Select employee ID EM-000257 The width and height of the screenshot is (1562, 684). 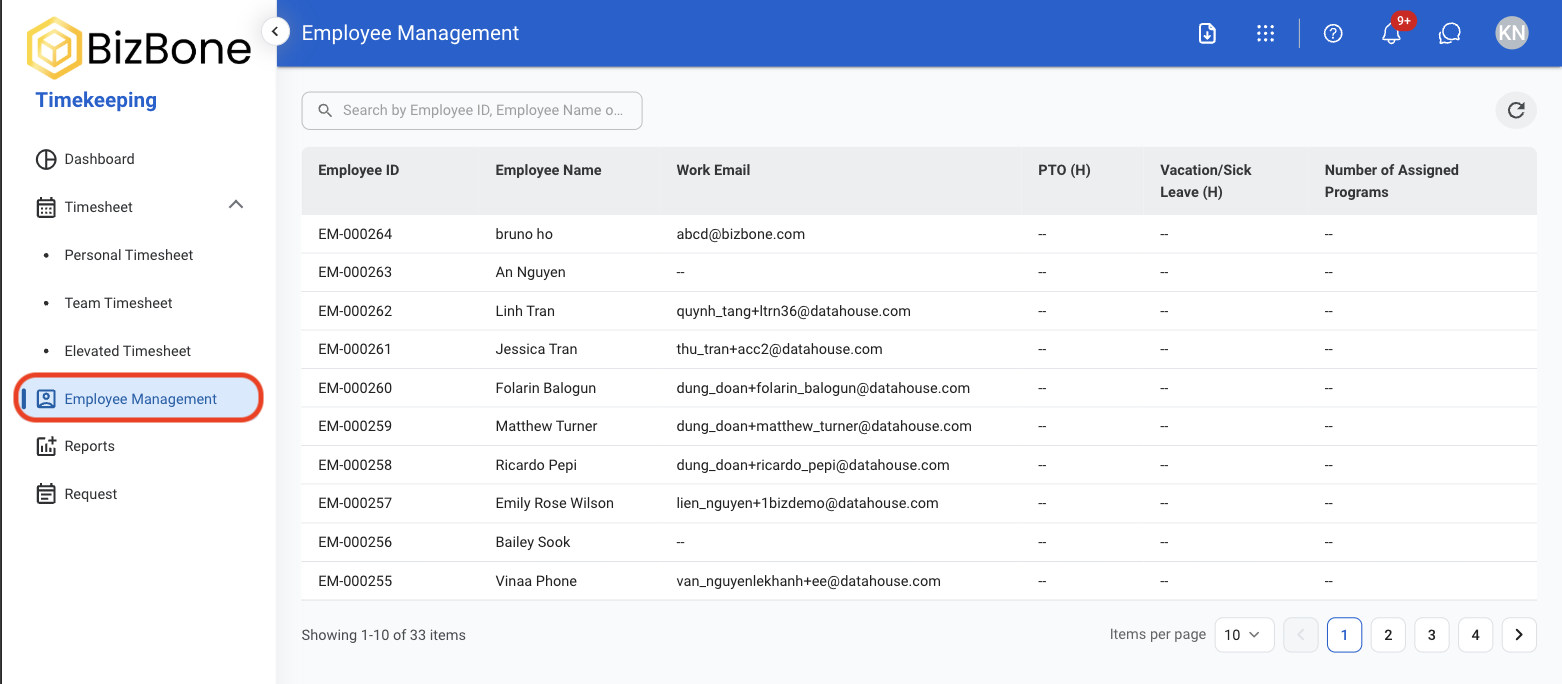pyautogui.click(x=355, y=503)
